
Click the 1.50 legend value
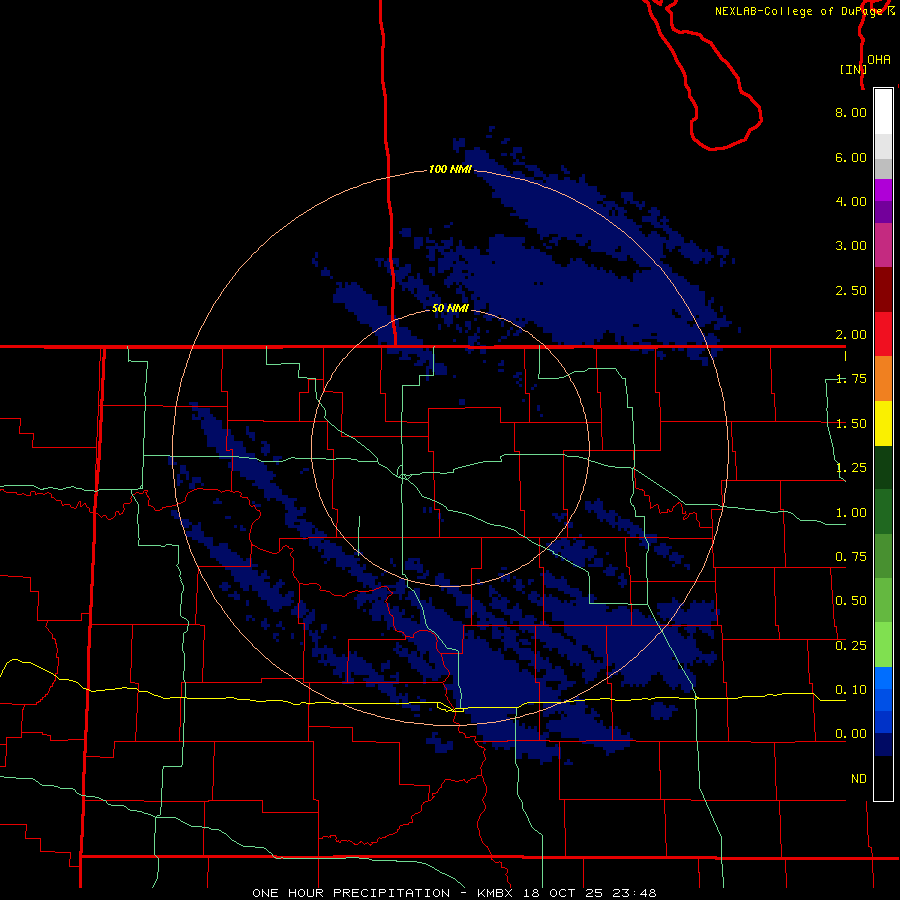tap(851, 424)
